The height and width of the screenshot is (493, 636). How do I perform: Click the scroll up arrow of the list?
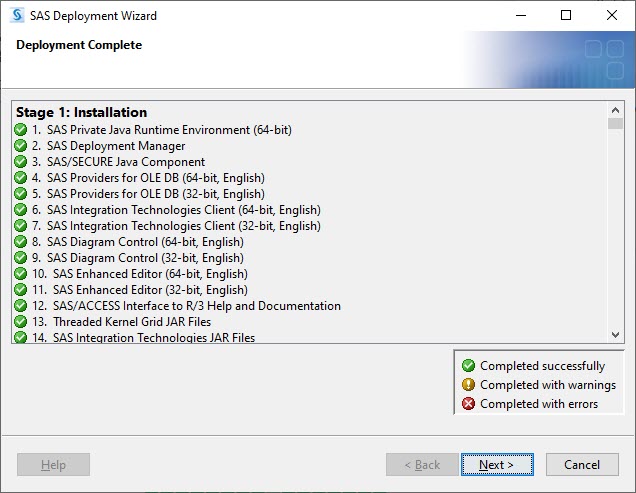tap(615, 110)
